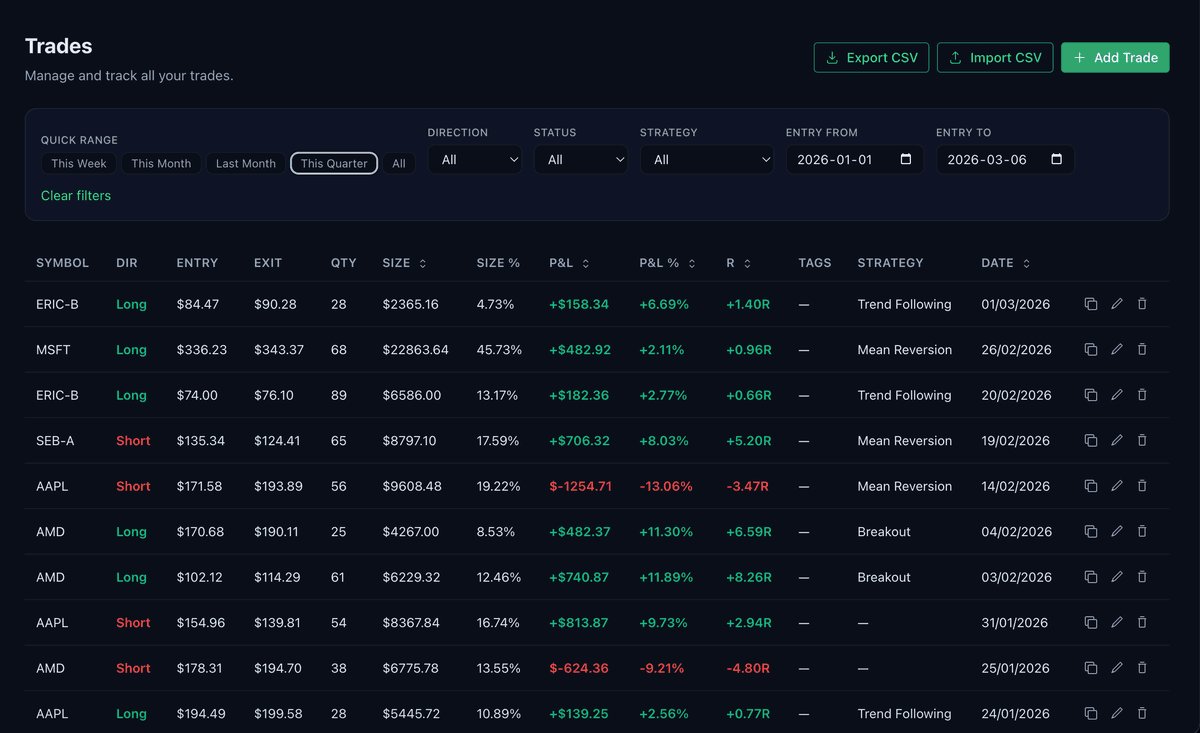Enable the All quick range filter
This screenshot has height=733, width=1200.
tap(399, 162)
